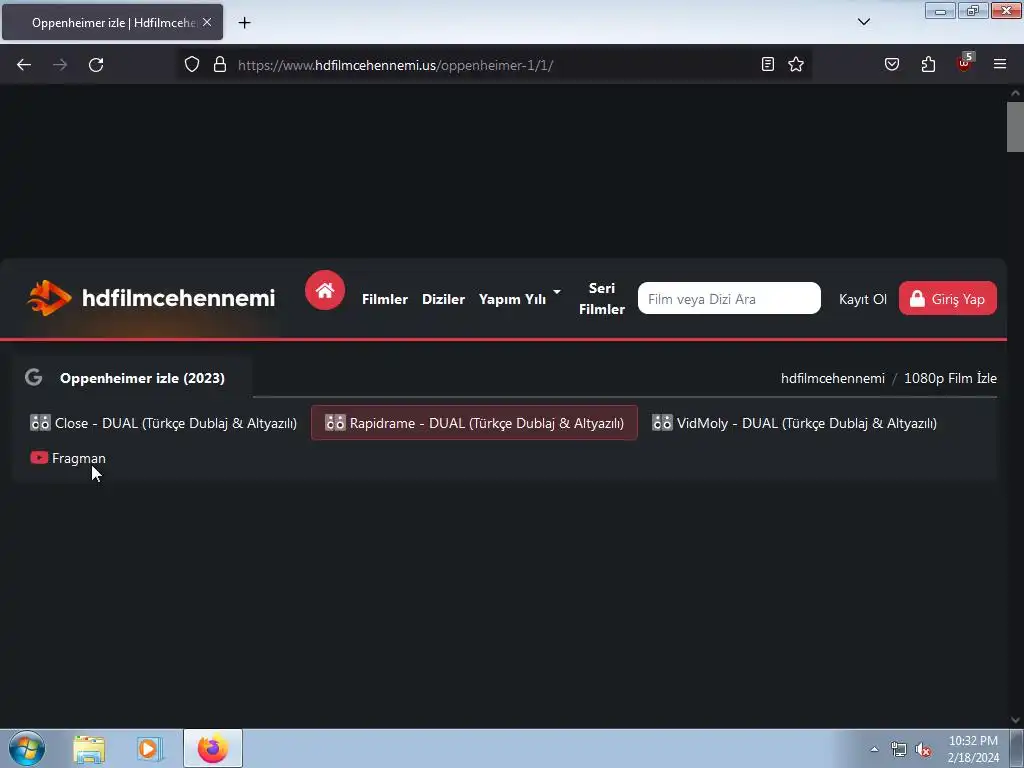This screenshot has width=1024, height=768.
Task: Open Seri Filmler menu
Action: coord(601,298)
